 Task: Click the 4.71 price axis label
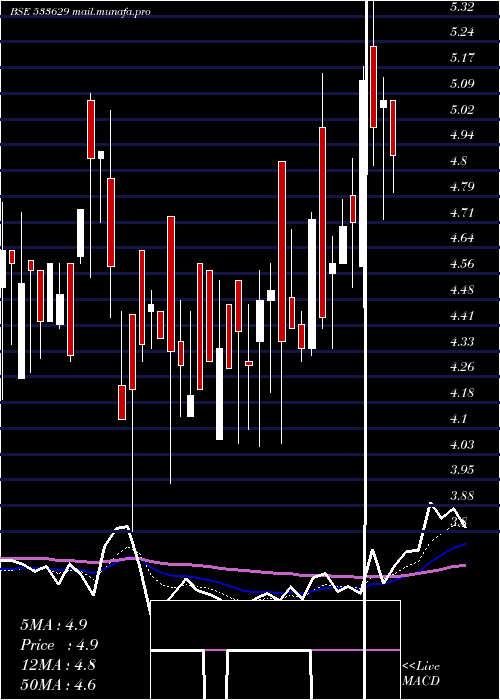point(462,213)
